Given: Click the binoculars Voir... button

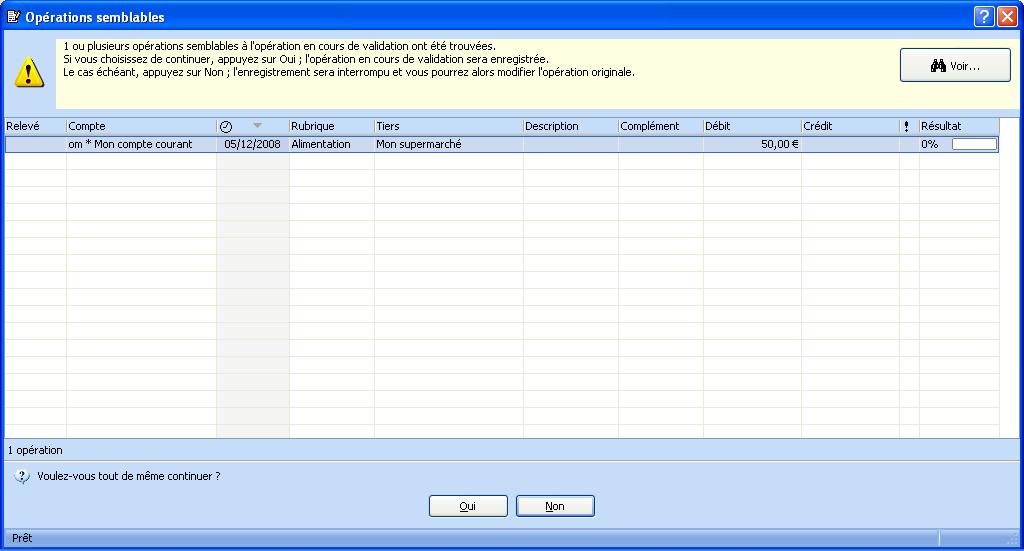Looking at the screenshot, I should [955, 66].
